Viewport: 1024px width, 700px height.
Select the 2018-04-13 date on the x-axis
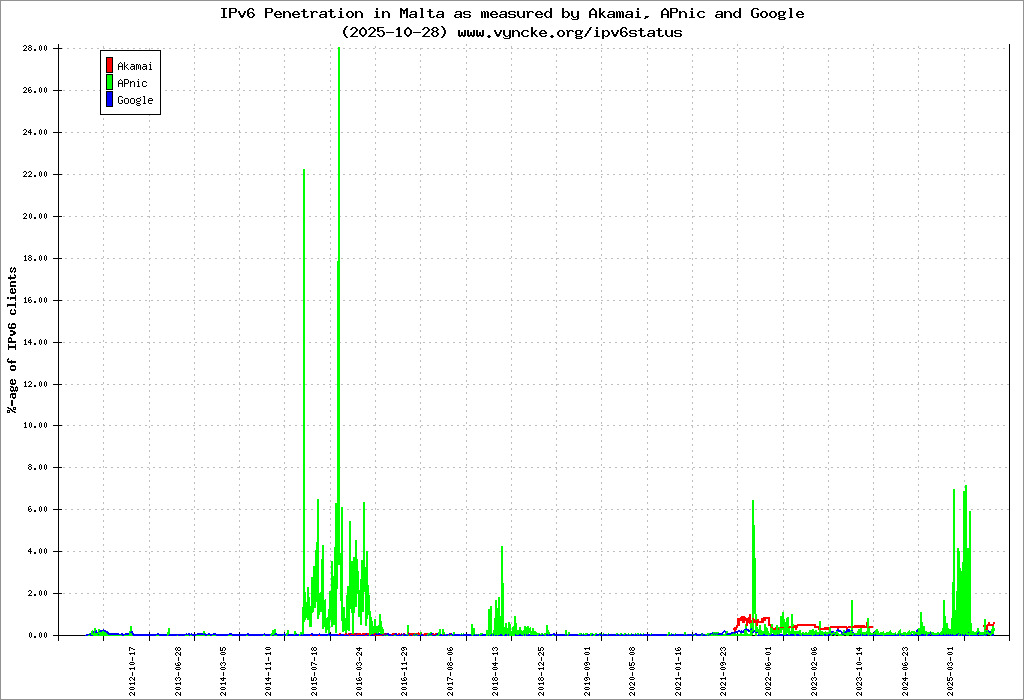coord(496,669)
